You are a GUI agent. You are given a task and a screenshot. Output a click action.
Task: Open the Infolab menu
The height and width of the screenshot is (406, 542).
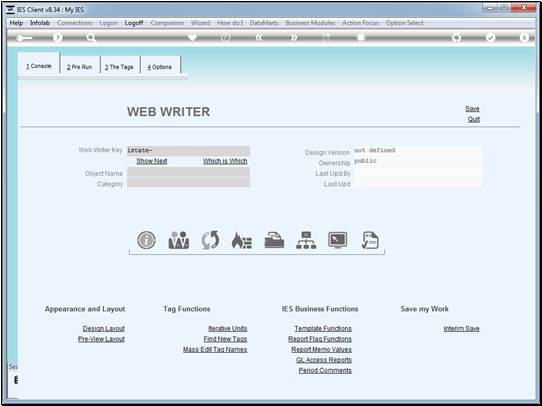point(40,23)
